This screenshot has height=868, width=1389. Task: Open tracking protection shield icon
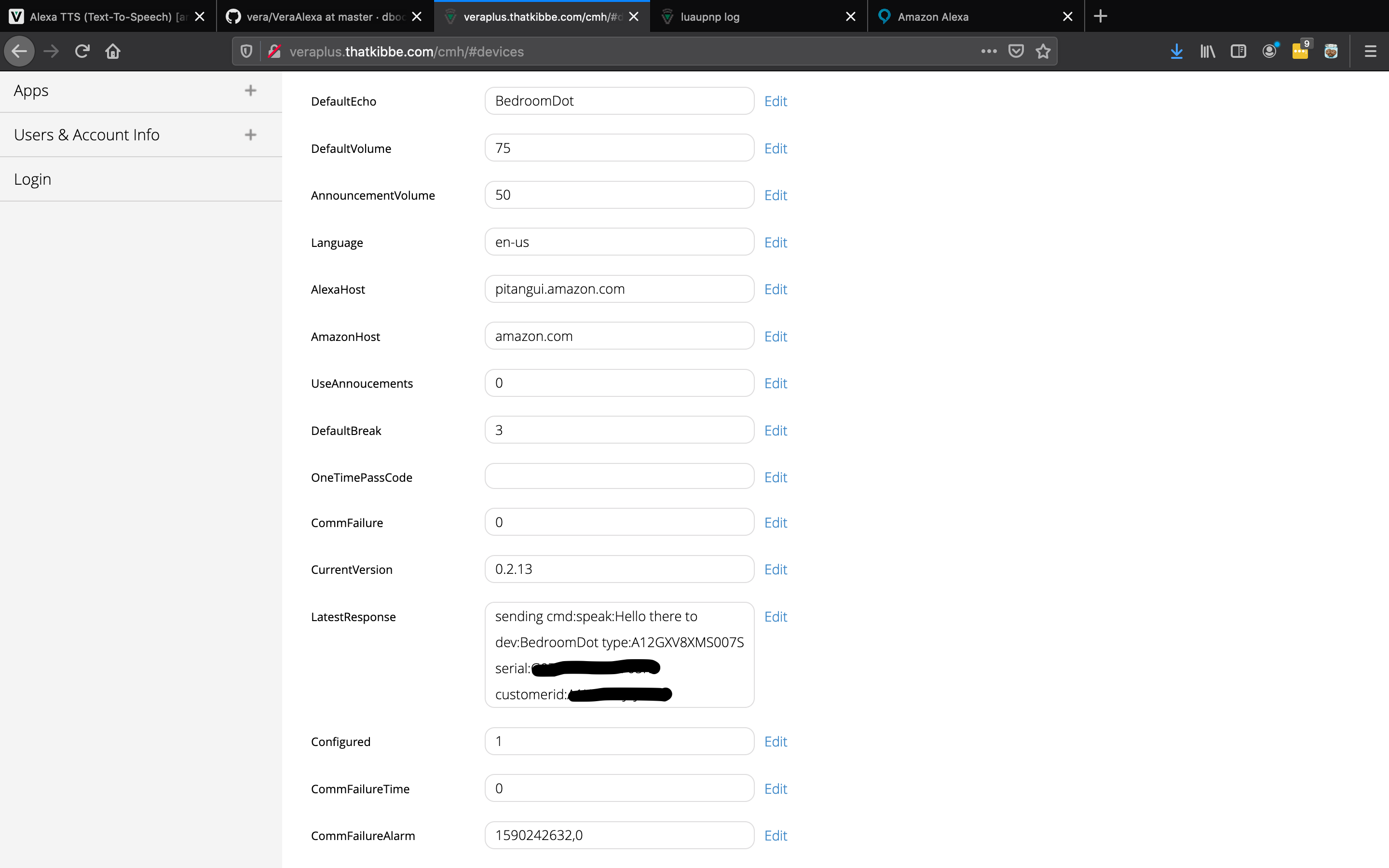(246, 52)
